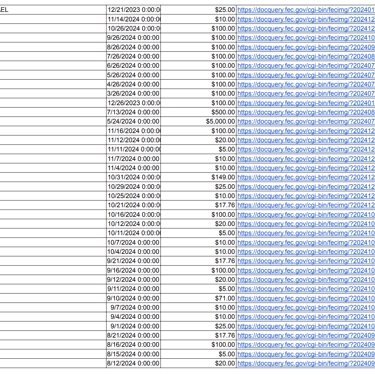Viewport: 375px width, 375px height.
Task: Pick the 9/7/2024 date cell
Action: click(133, 308)
